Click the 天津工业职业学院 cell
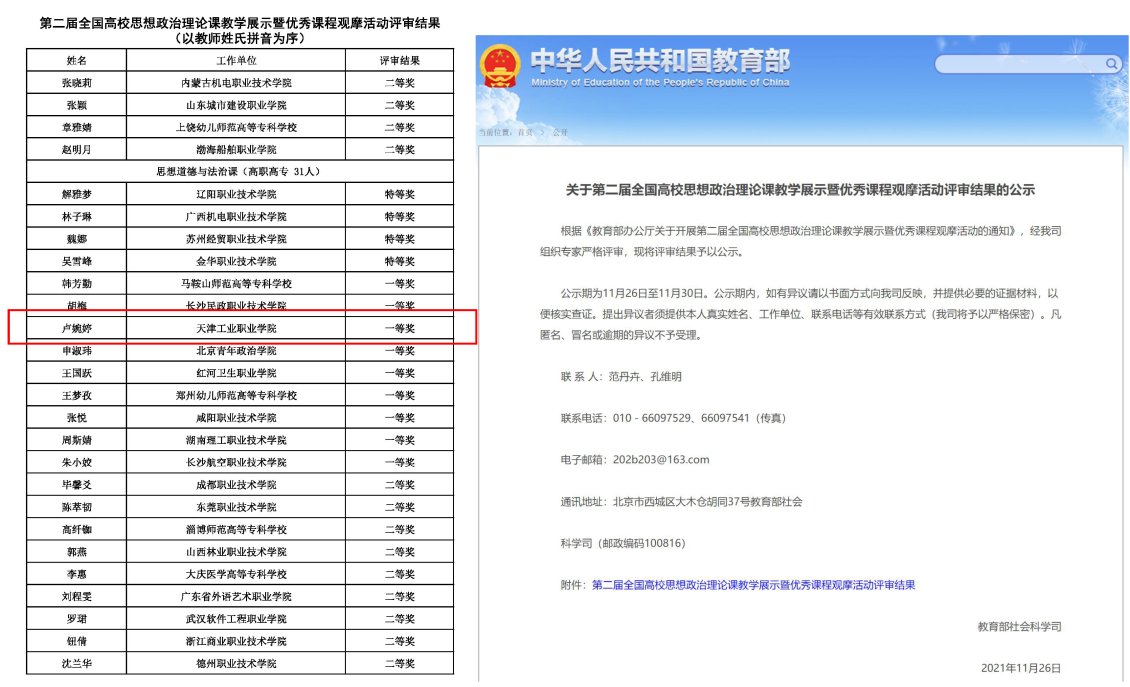This screenshot has width=1130, height=687. [x=236, y=328]
